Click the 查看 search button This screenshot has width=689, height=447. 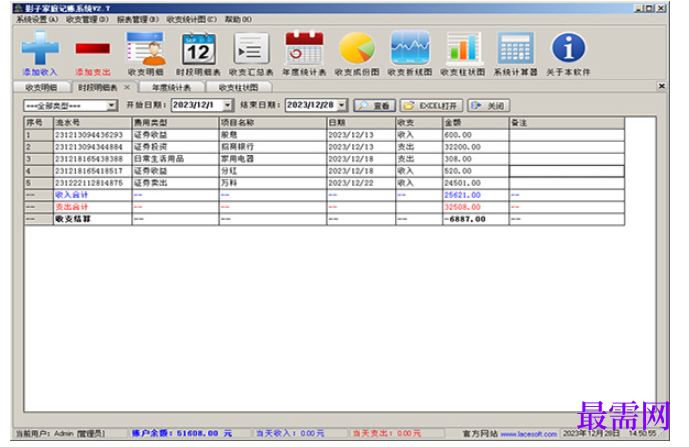[x=374, y=105]
